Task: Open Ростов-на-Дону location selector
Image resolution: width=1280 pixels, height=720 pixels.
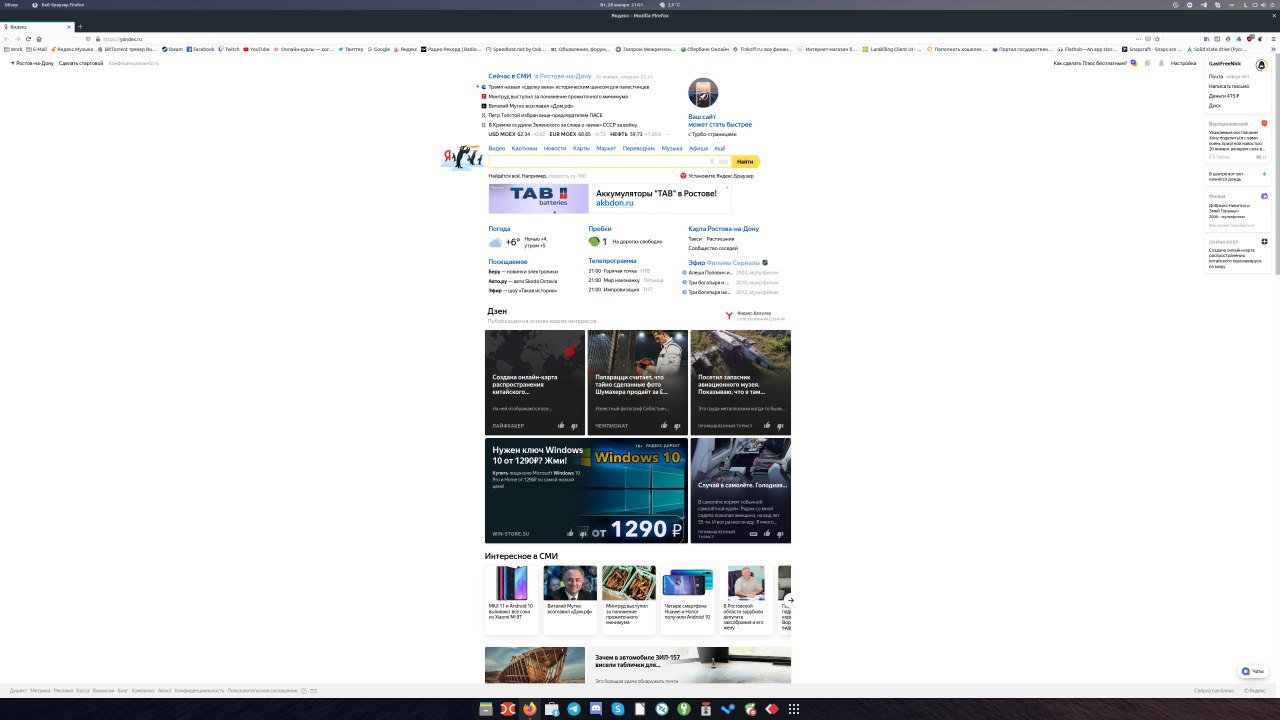Action: pos(32,63)
